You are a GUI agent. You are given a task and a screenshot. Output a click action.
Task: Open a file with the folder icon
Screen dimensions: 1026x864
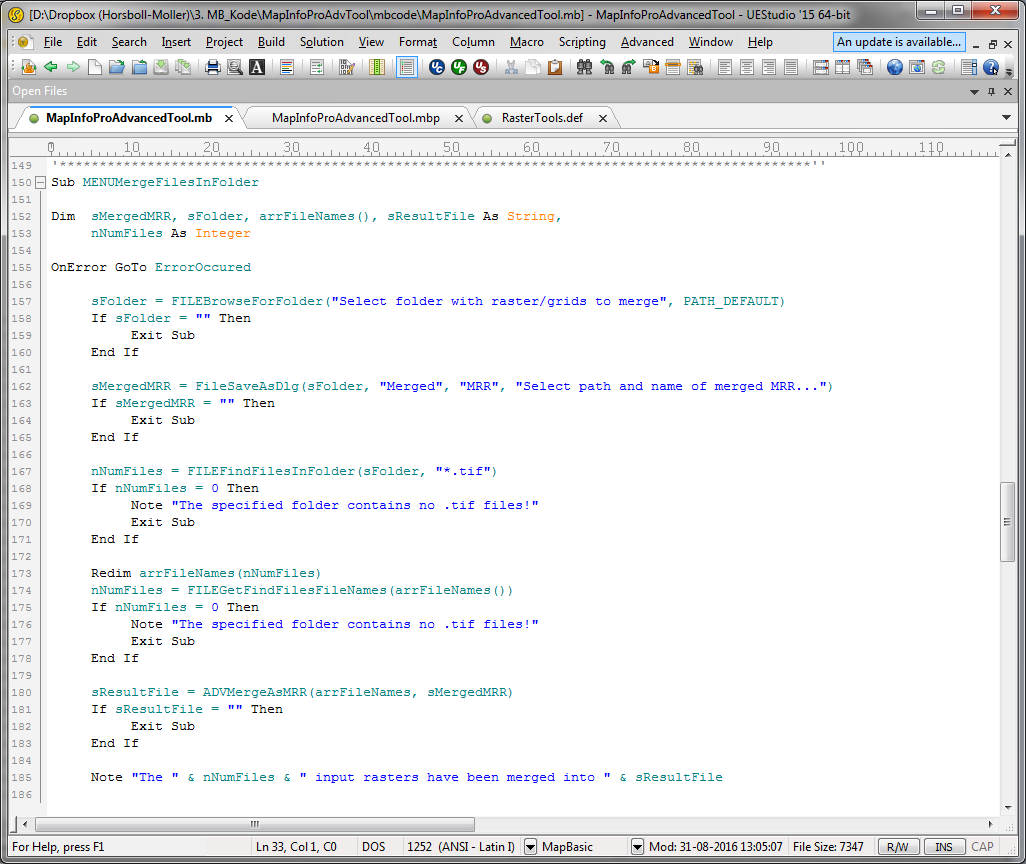coord(117,67)
